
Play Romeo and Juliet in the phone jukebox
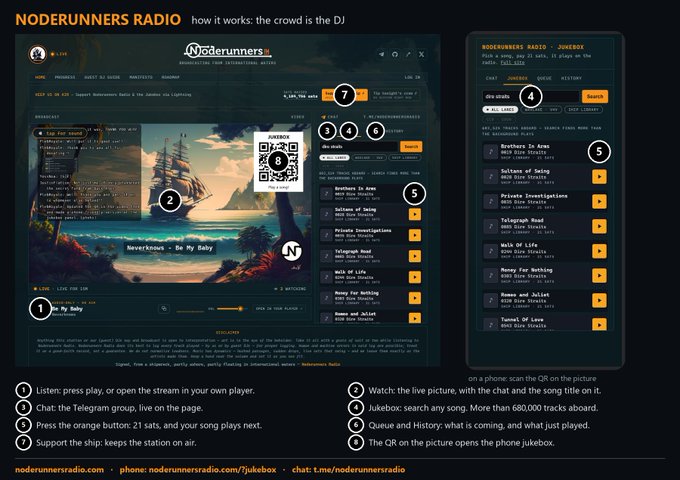click(599, 300)
